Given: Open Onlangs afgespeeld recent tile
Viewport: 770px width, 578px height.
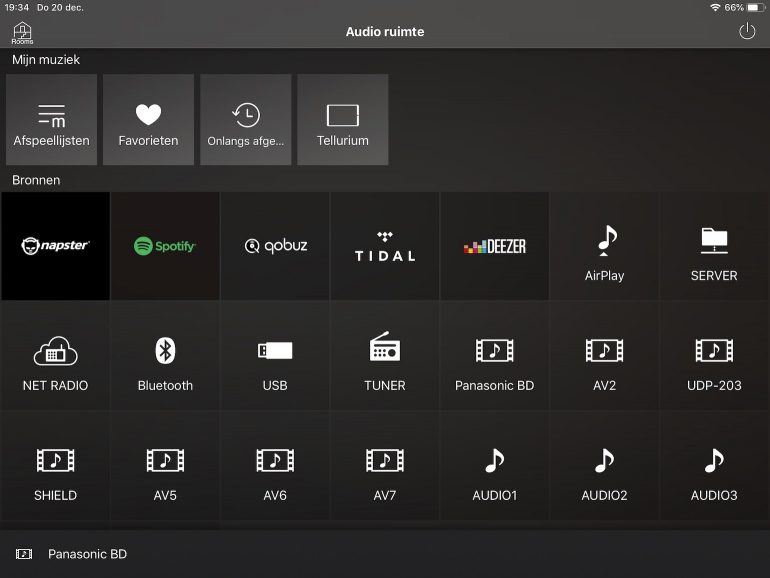Looking at the screenshot, I should [x=245, y=120].
